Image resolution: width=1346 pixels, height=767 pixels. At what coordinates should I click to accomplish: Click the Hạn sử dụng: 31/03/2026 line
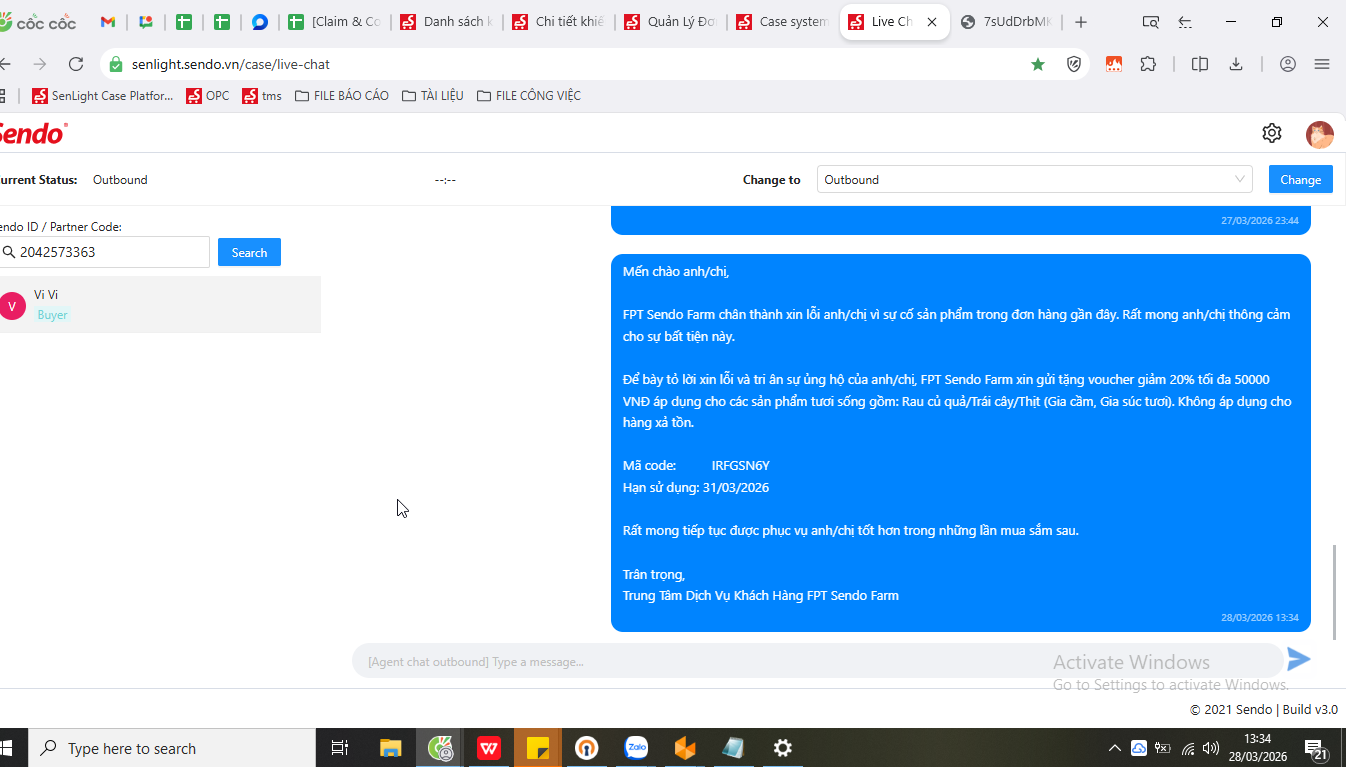point(696,488)
